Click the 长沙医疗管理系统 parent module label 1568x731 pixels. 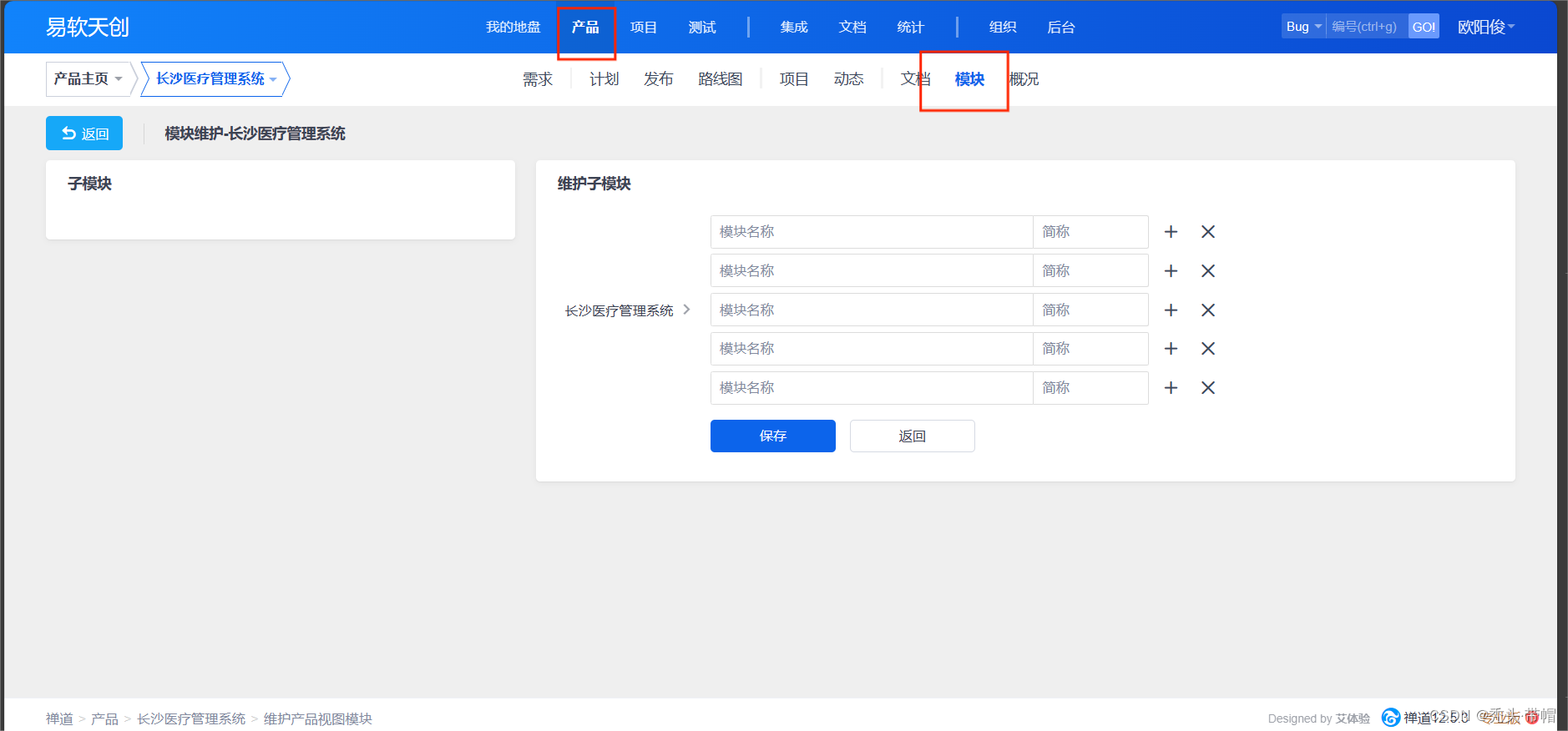[x=619, y=310]
